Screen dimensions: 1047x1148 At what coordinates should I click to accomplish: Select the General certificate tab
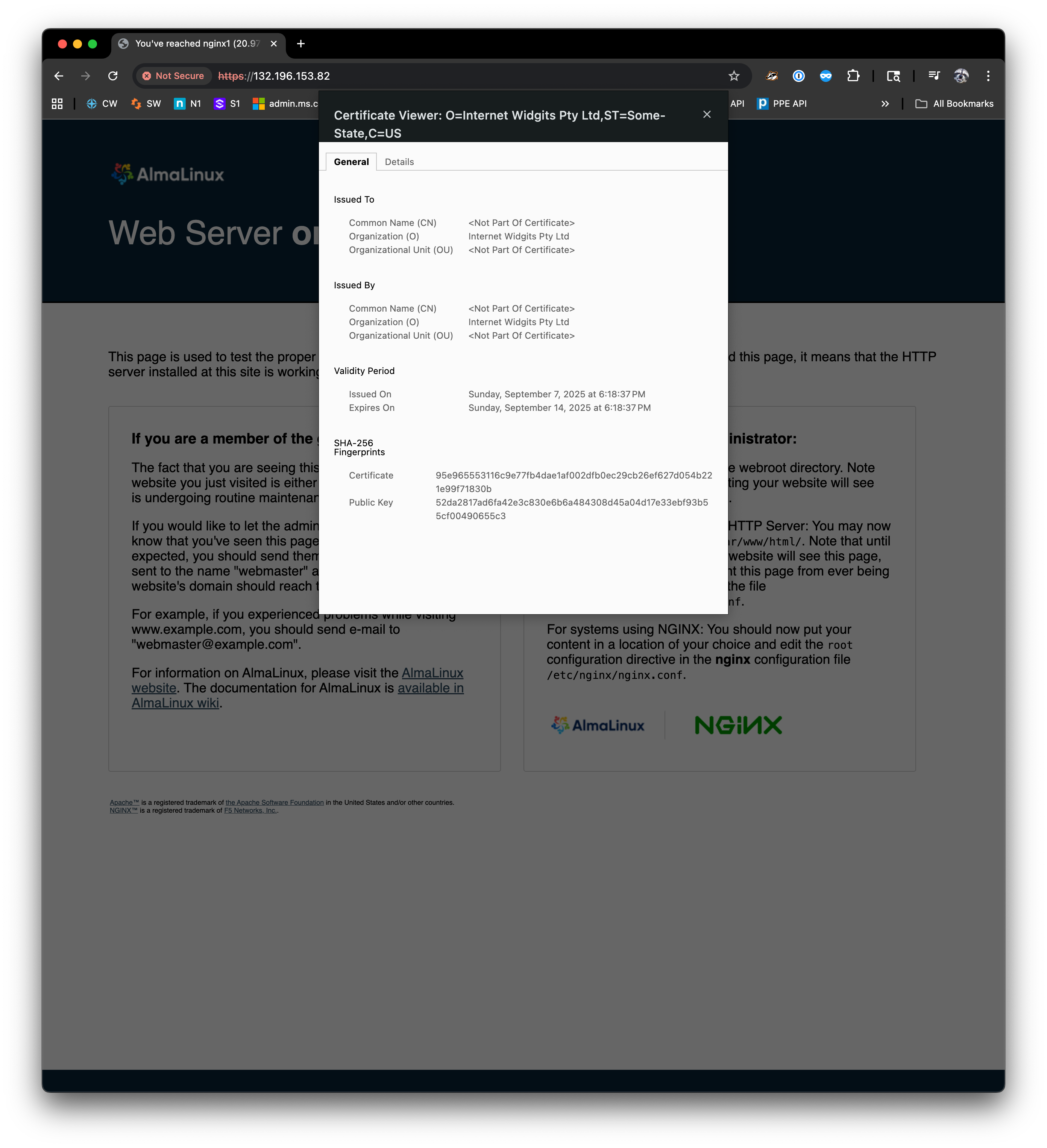click(x=351, y=162)
